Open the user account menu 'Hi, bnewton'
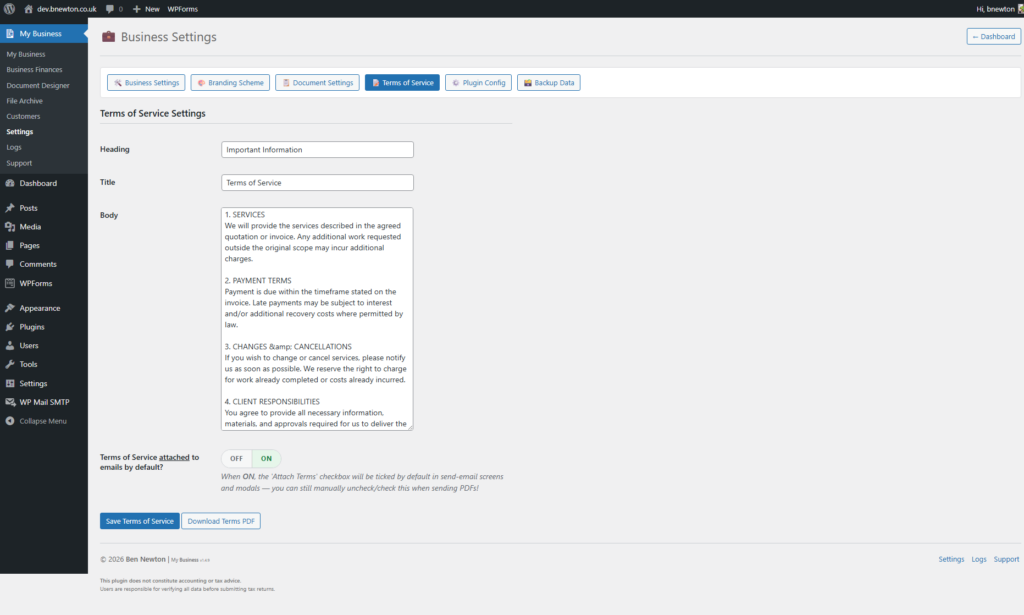 click(x=993, y=8)
